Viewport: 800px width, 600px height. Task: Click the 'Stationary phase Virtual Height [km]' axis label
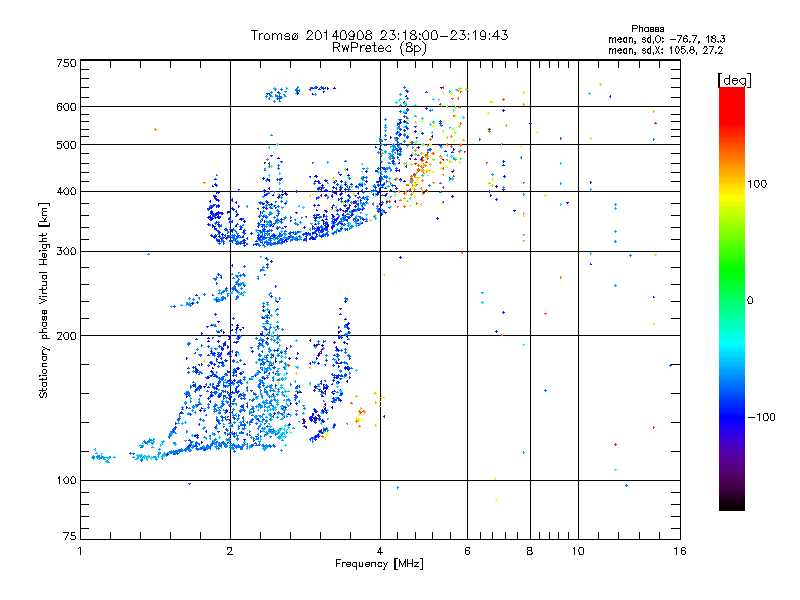44,301
